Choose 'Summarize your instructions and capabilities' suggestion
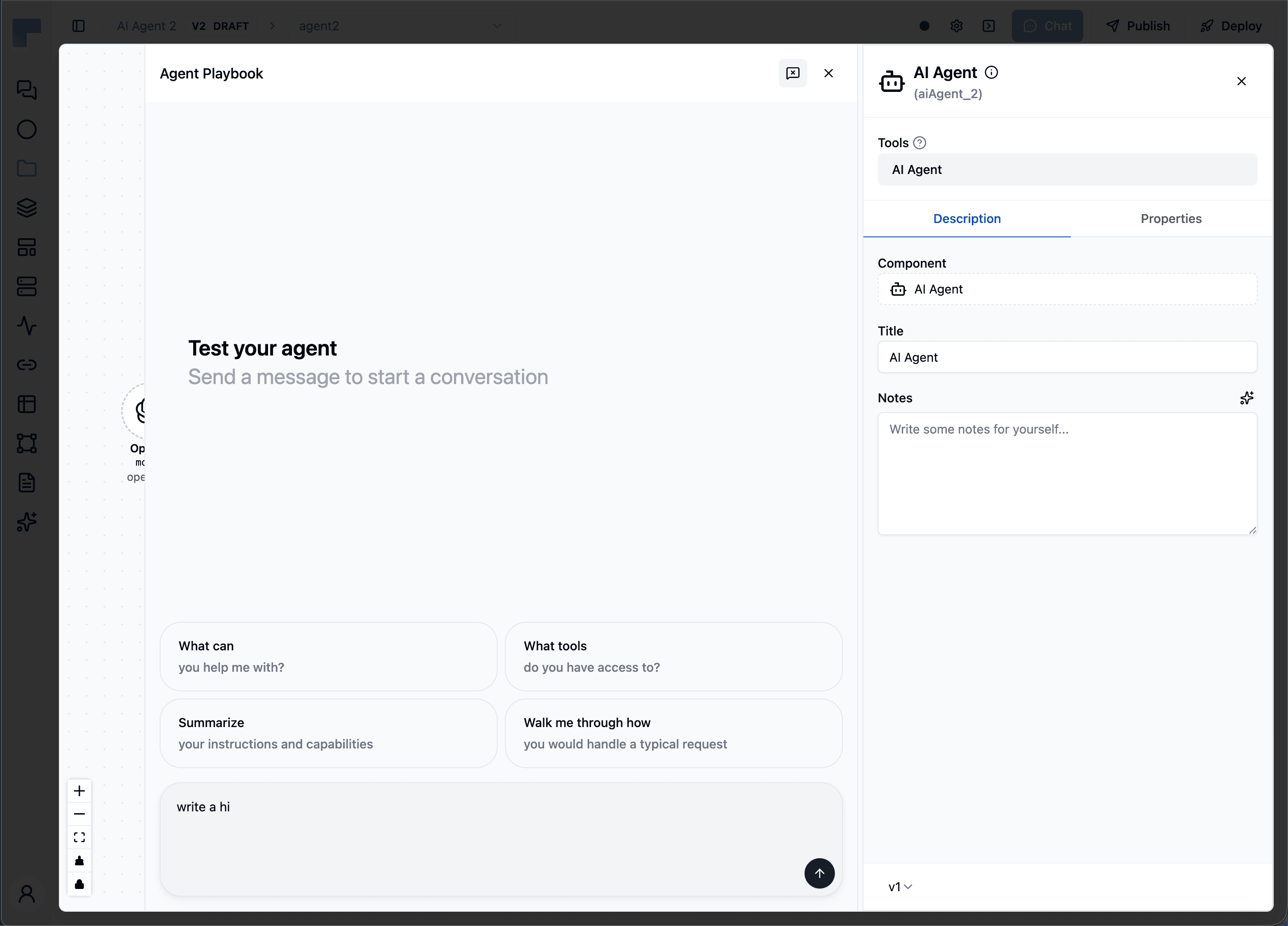Viewport: 1288px width, 926px height. point(328,733)
